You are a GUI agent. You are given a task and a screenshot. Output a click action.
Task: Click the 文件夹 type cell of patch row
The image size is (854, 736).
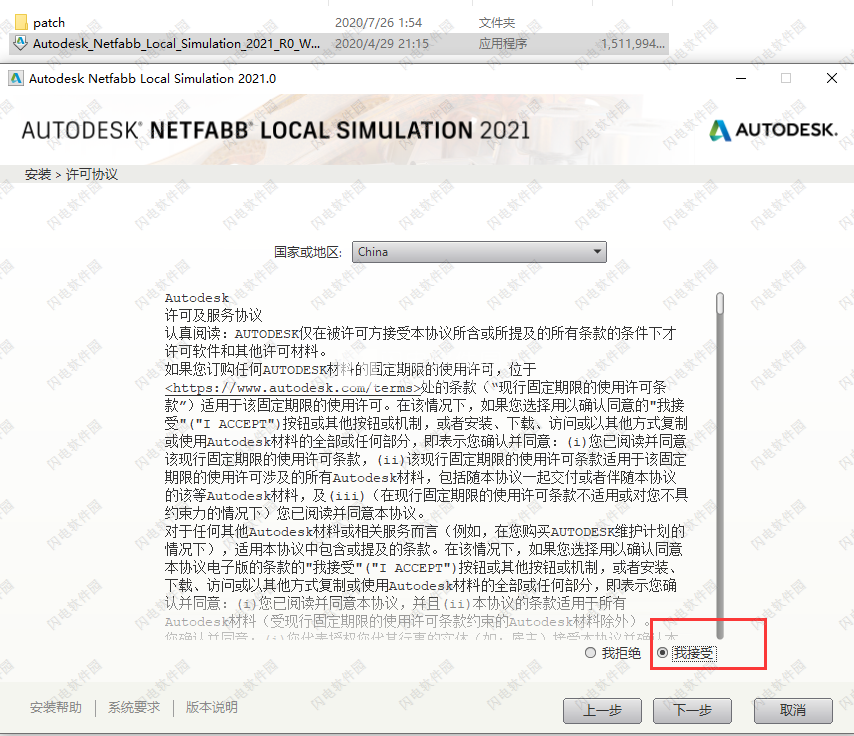coord(497,22)
